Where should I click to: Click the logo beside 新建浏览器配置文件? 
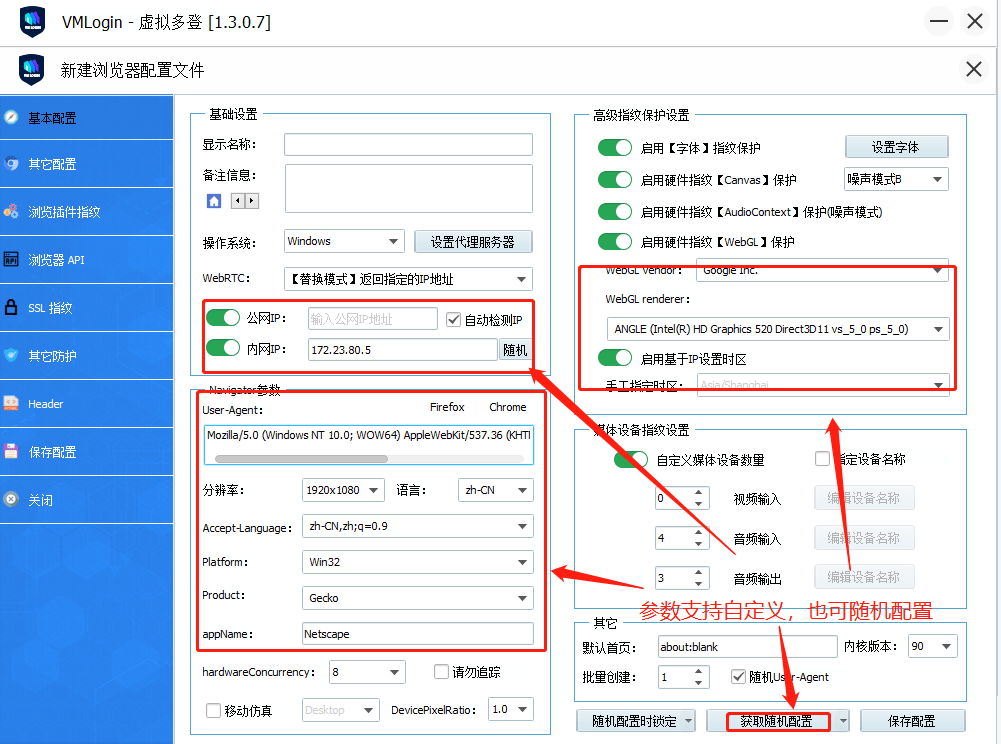(x=31, y=70)
